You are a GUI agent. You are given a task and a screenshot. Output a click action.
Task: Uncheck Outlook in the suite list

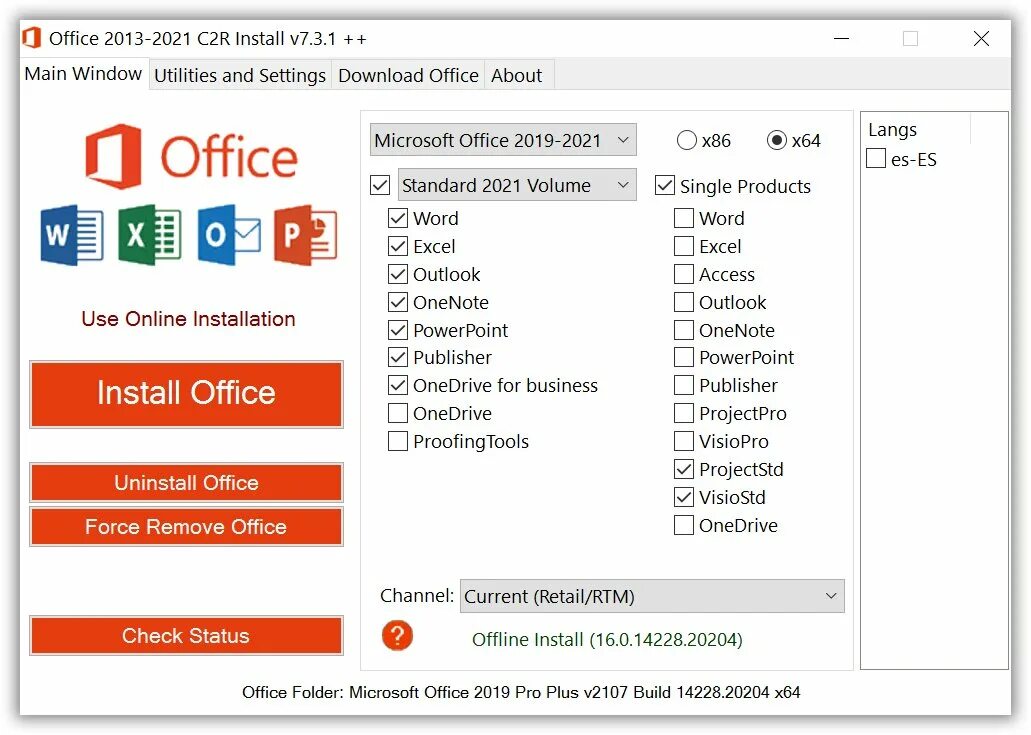pyautogui.click(x=398, y=274)
